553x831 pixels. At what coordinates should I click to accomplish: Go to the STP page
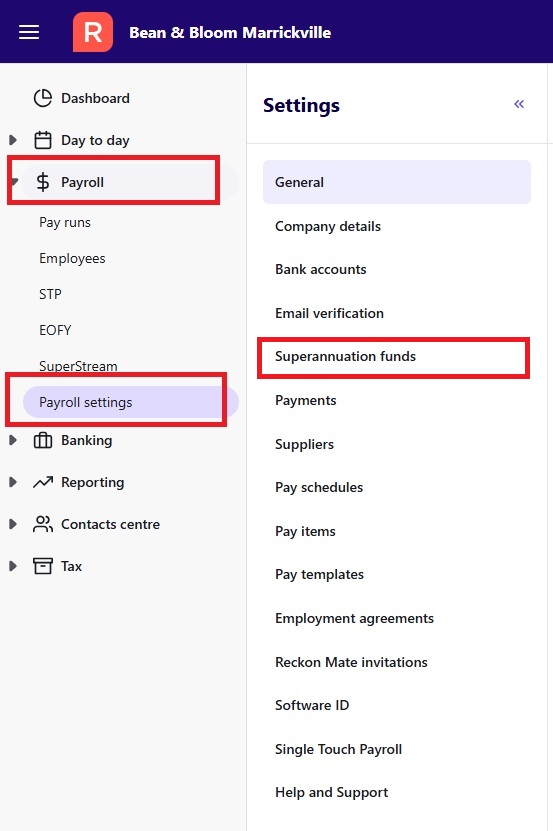click(50, 294)
